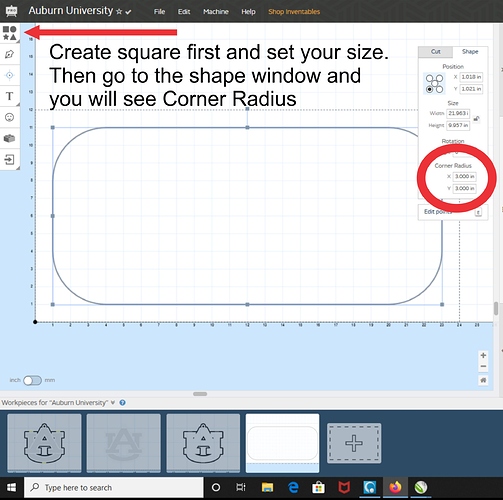The height and width of the screenshot is (500, 503).
Task: Click the Corner Radius X field
Action: 465,176
